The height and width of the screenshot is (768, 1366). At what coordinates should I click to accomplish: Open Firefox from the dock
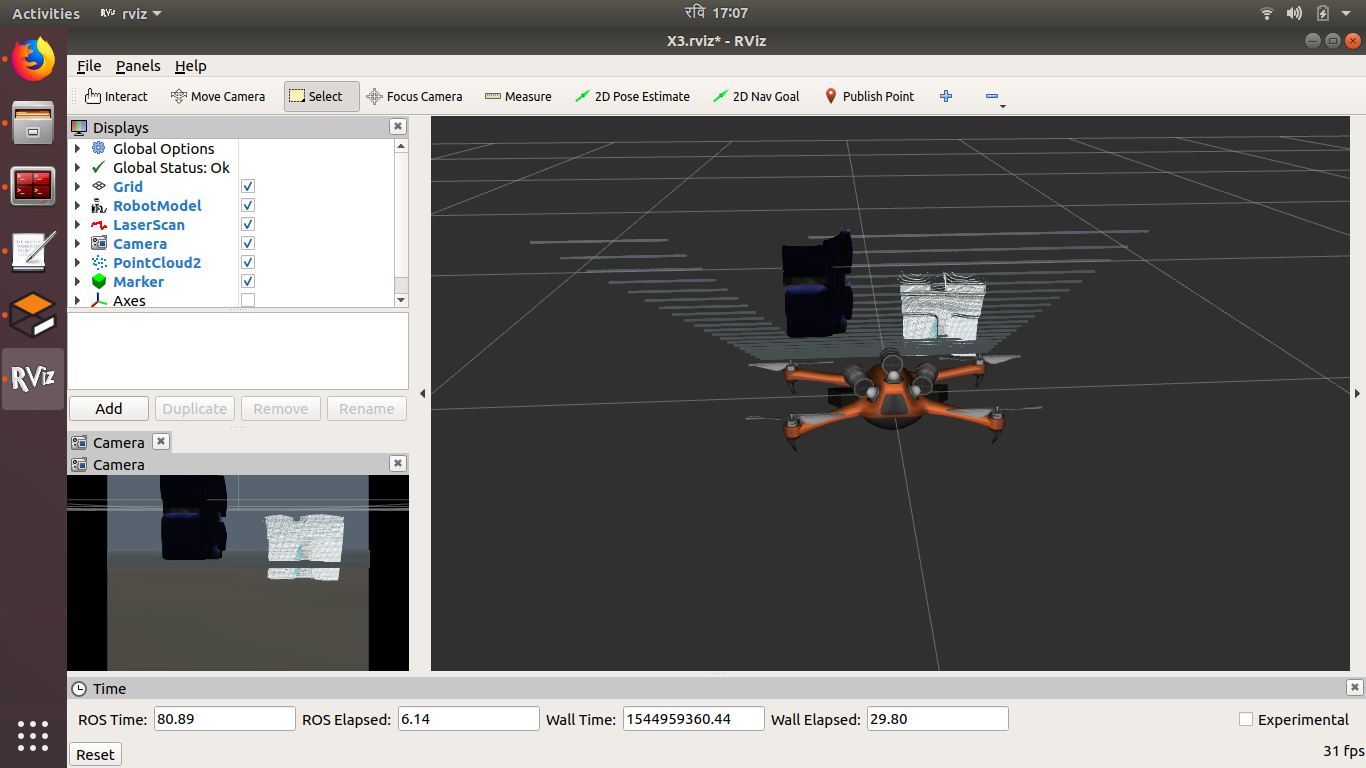(x=33, y=60)
